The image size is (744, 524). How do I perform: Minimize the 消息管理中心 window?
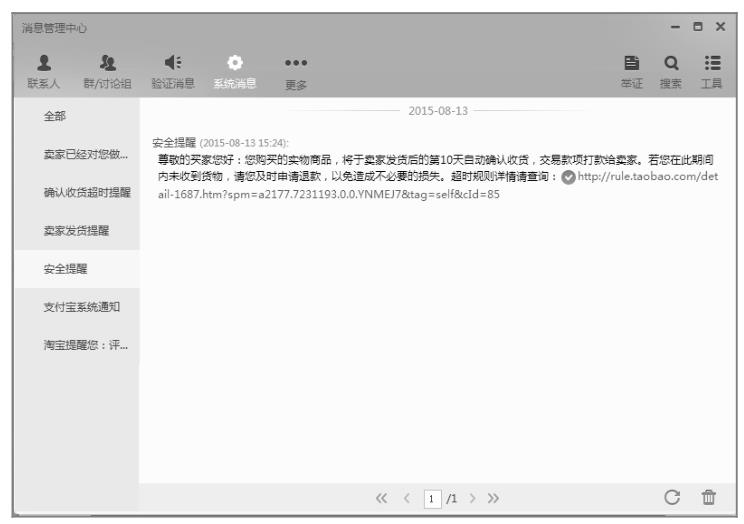pos(675,27)
